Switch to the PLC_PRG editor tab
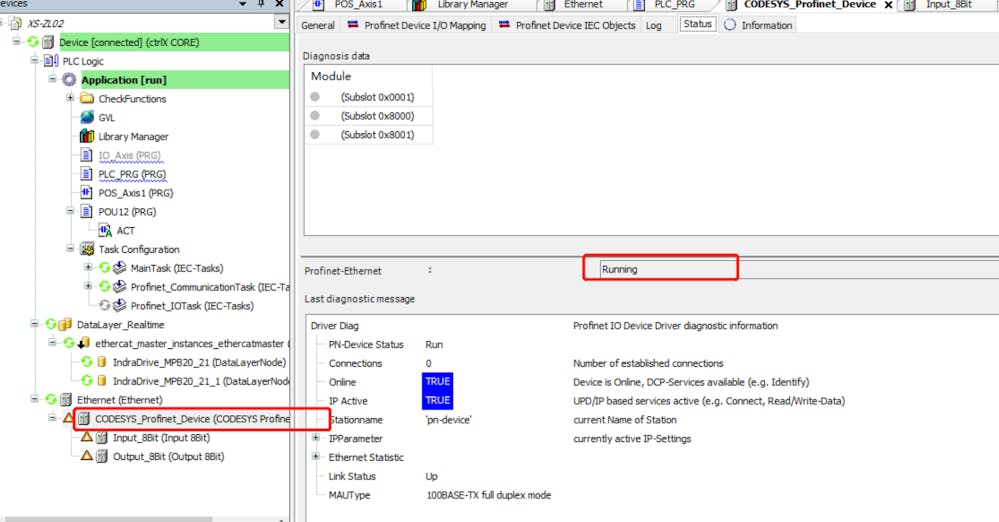 click(x=674, y=5)
